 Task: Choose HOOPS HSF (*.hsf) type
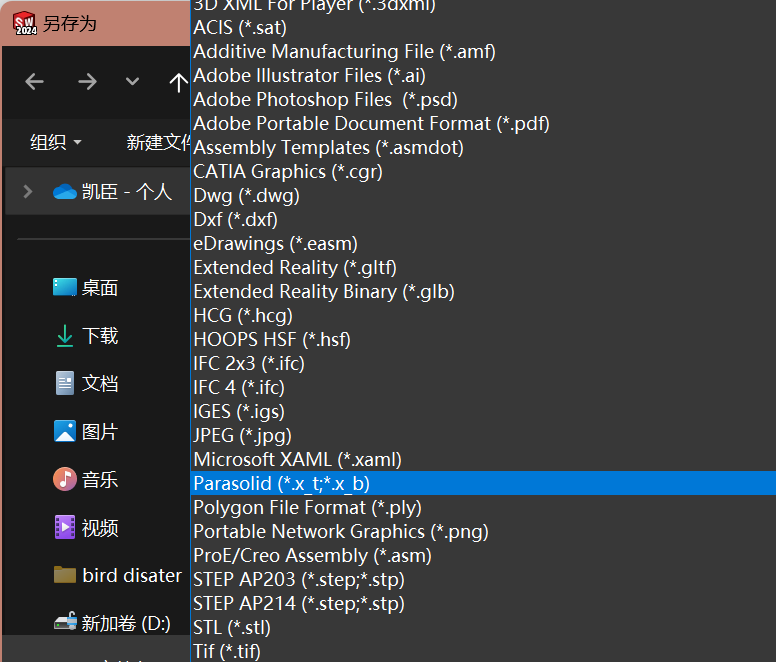[x=483, y=339]
